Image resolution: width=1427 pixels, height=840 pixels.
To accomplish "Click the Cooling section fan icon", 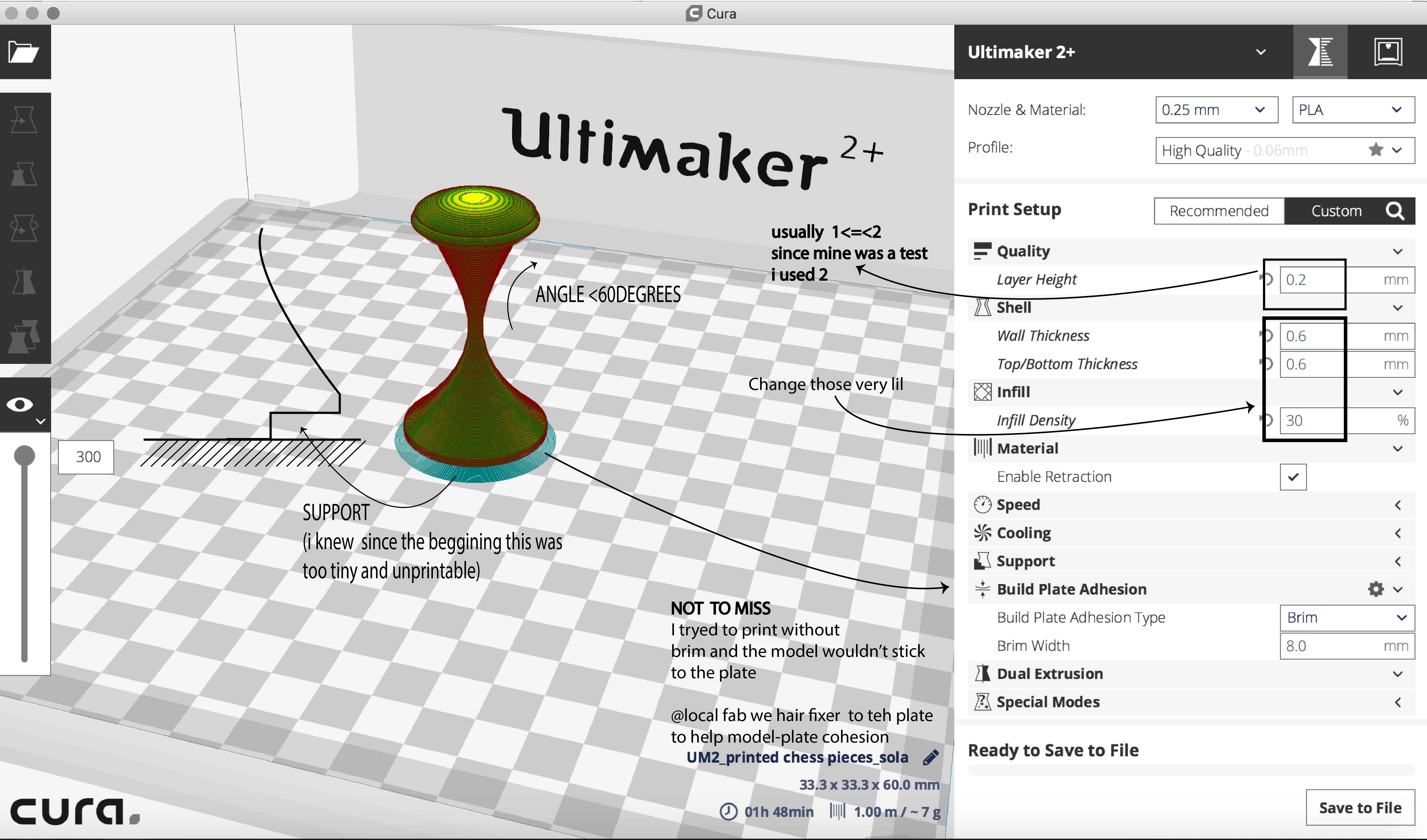I will 983,533.
